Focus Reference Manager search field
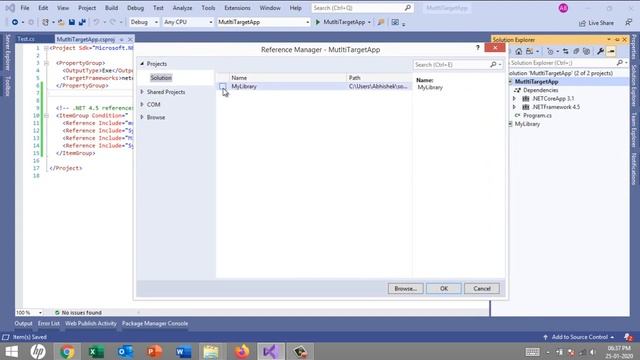 click(x=451, y=64)
